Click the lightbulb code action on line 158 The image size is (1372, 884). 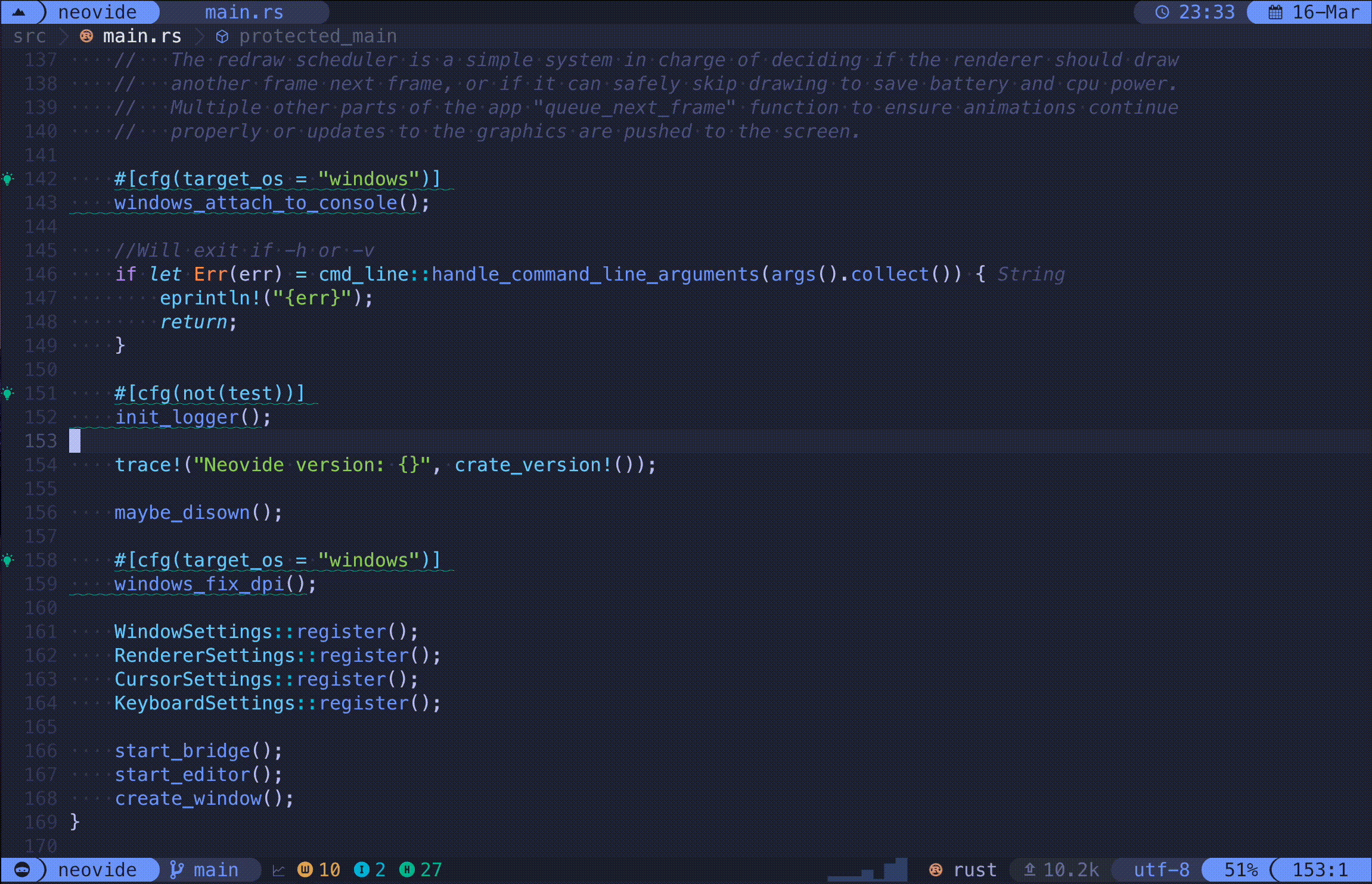click(x=8, y=560)
